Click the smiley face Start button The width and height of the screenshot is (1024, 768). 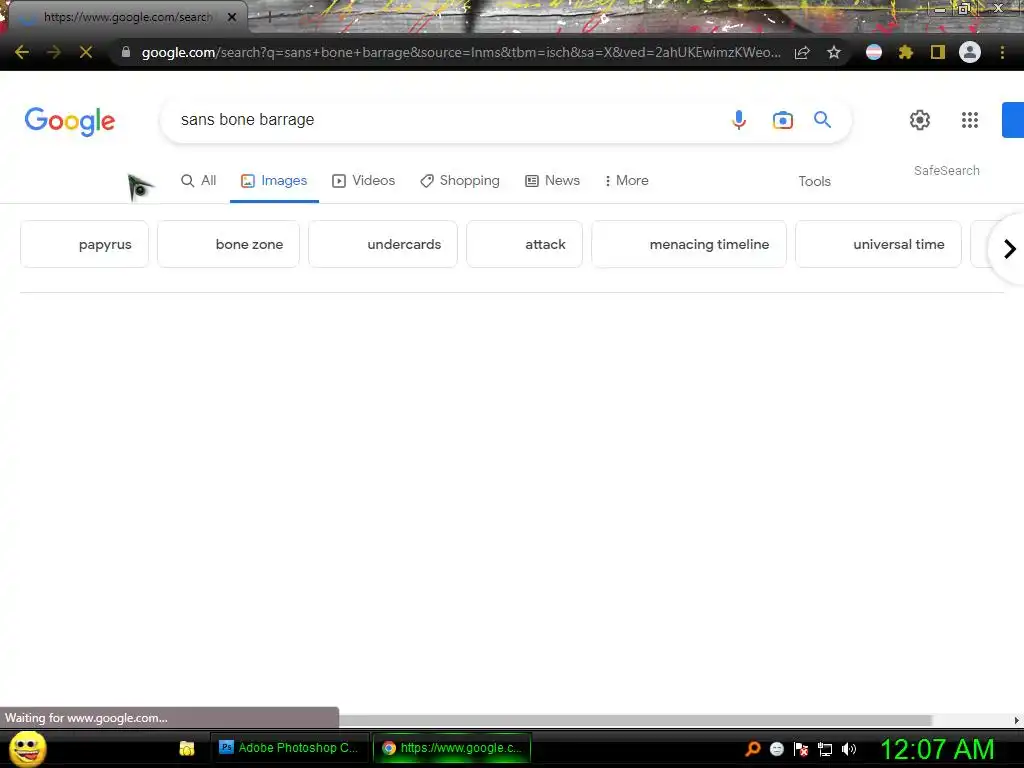(x=28, y=748)
